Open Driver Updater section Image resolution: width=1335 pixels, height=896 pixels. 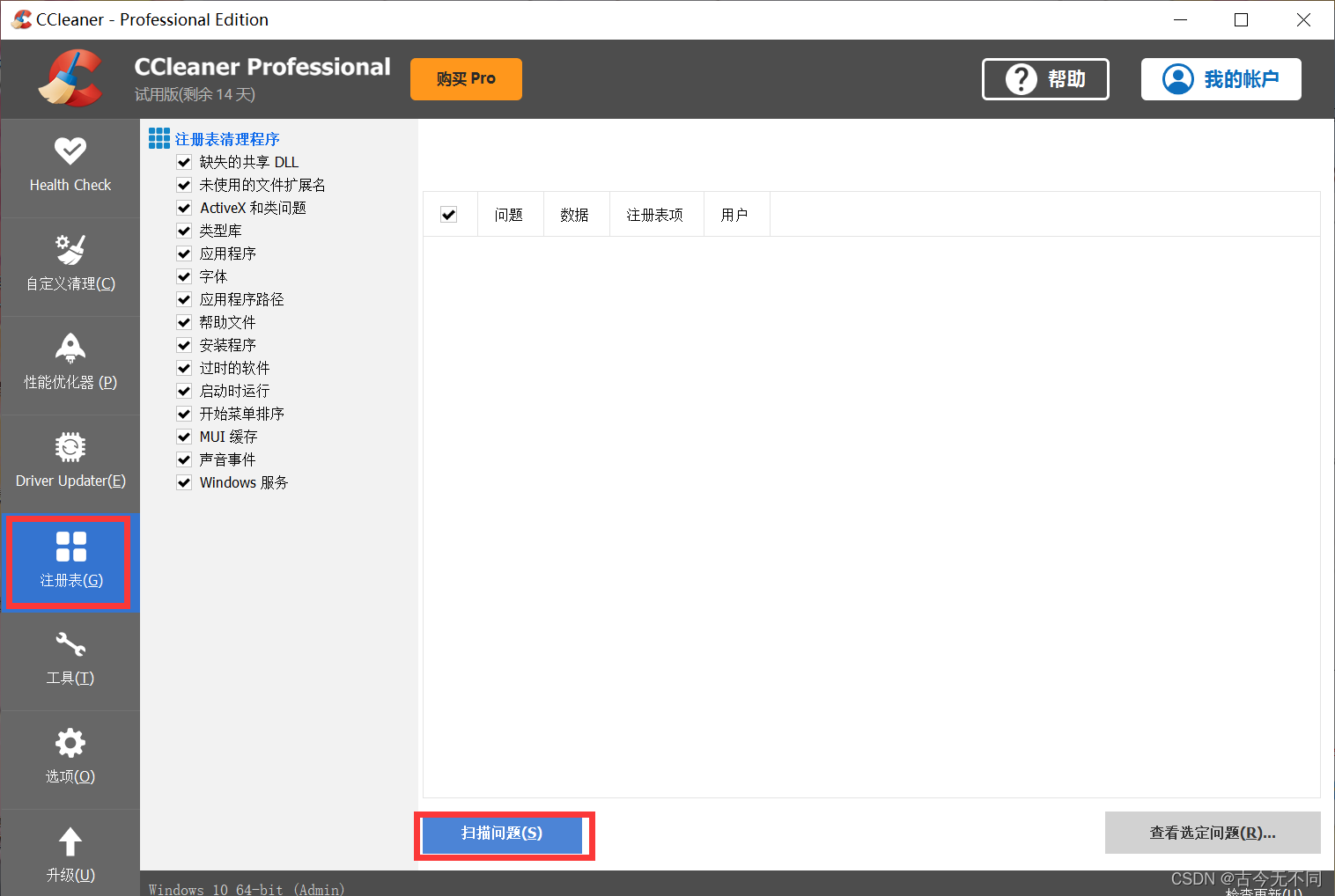(x=70, y=463)
